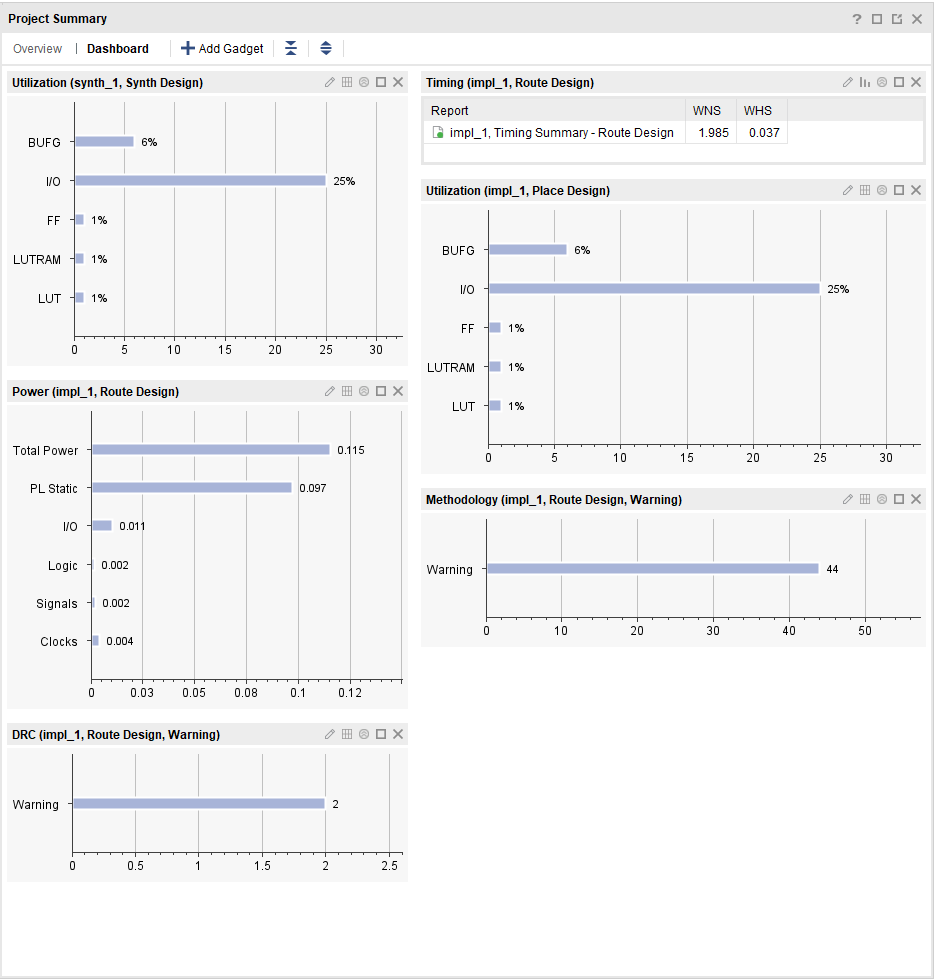Maximize the Timing impl_1 gadget
This screenshot has width=937, height=979.
click(x=899, y=82)
